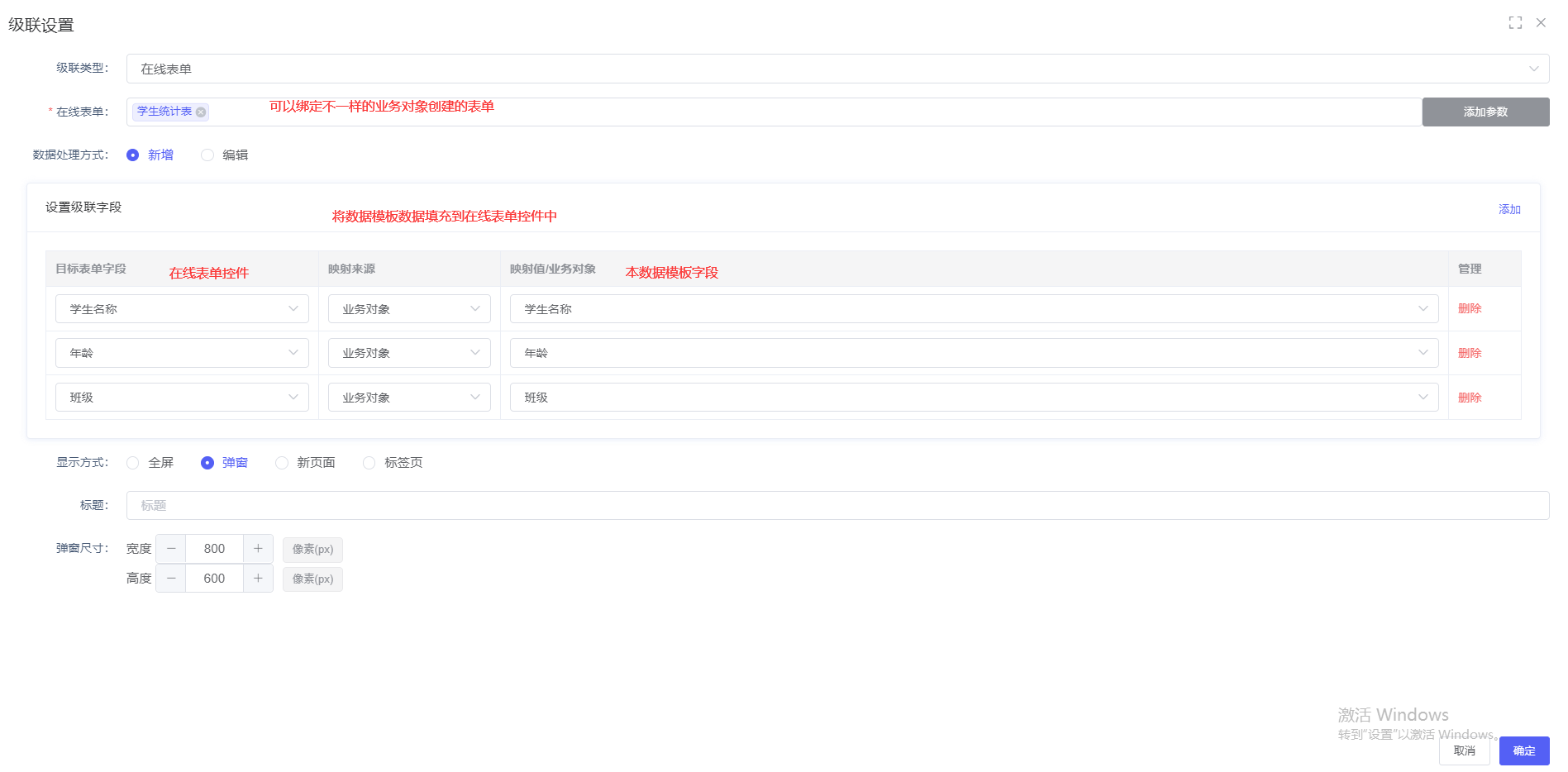Click the minus icon to decrease 宽度
The image size is (1568, 772).
coord(171,549)
